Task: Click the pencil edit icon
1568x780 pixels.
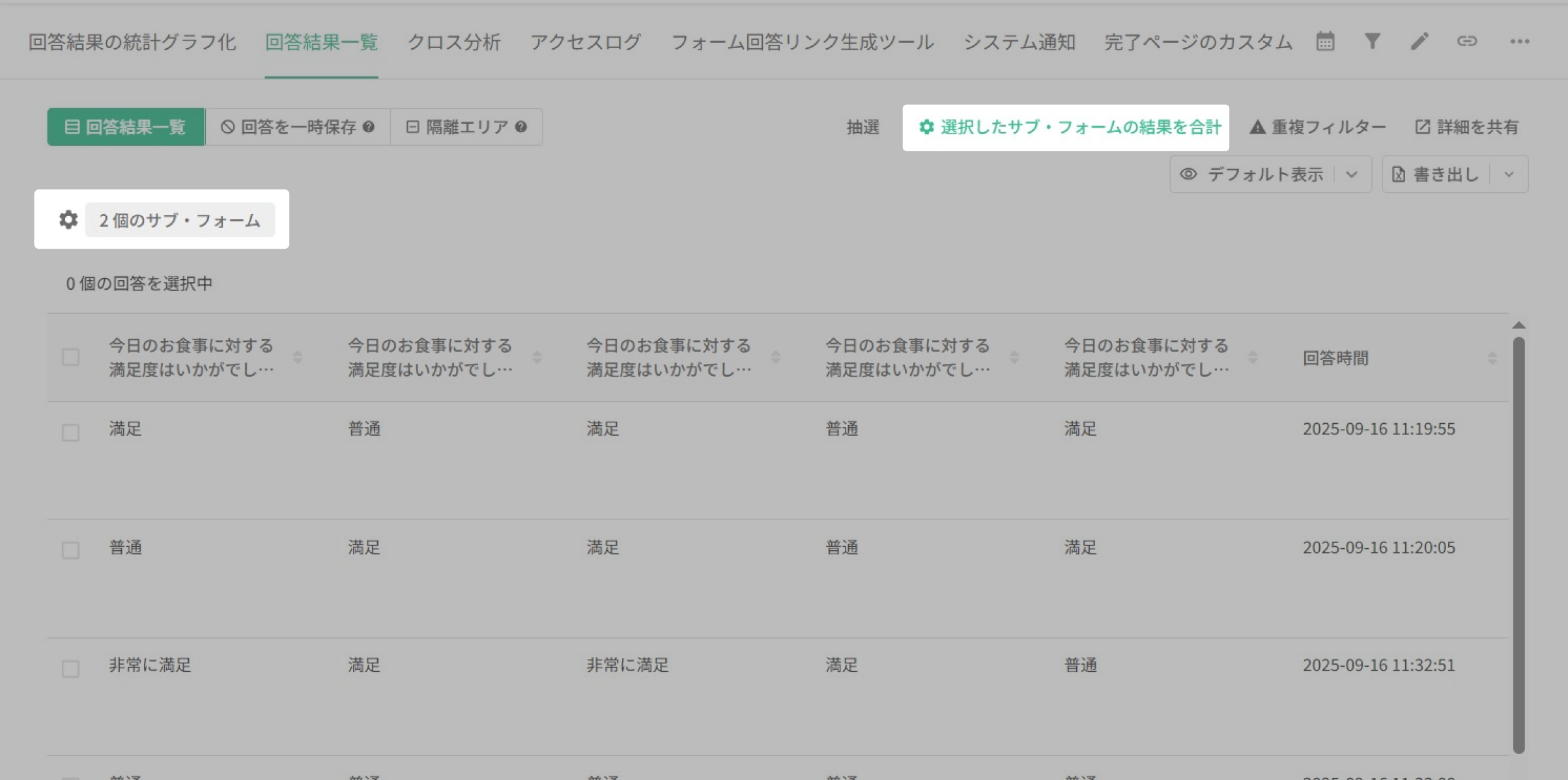Action: pyautogui.click(x=1419, y=41)
